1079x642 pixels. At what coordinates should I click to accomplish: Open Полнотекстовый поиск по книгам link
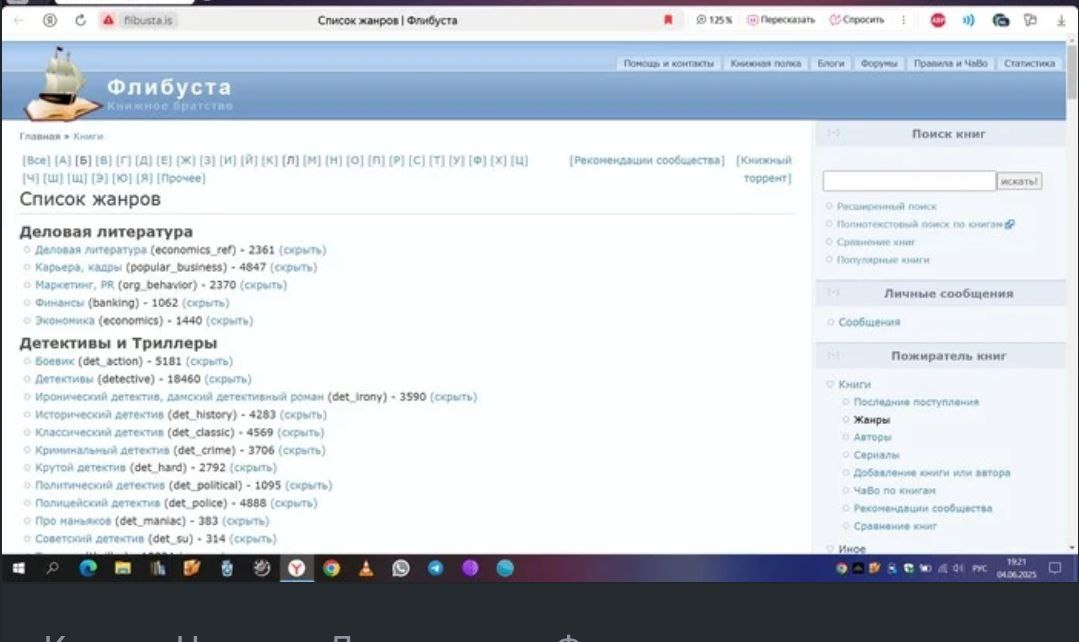(919, 224)
